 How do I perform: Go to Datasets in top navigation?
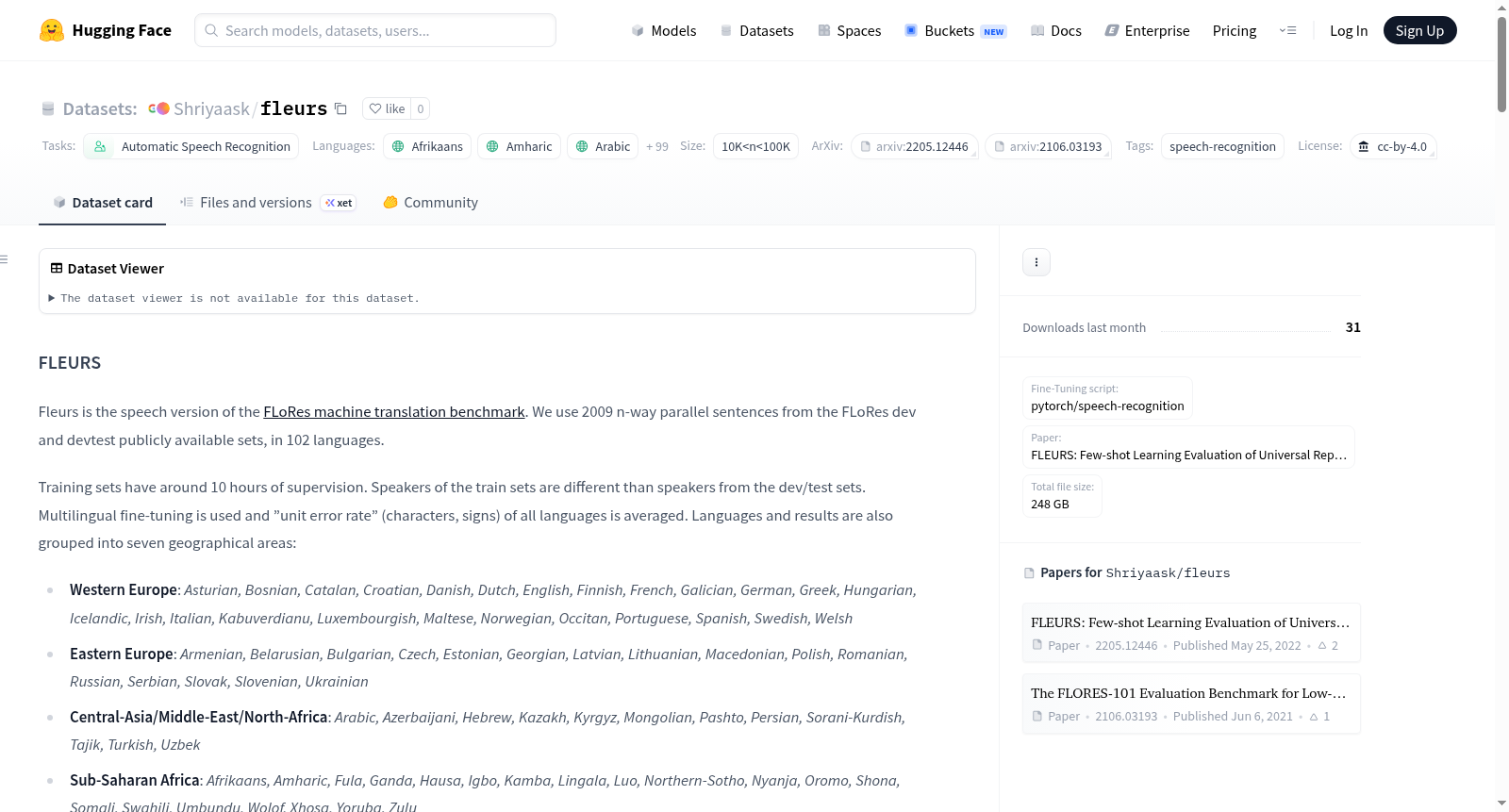tap(757, 30)
